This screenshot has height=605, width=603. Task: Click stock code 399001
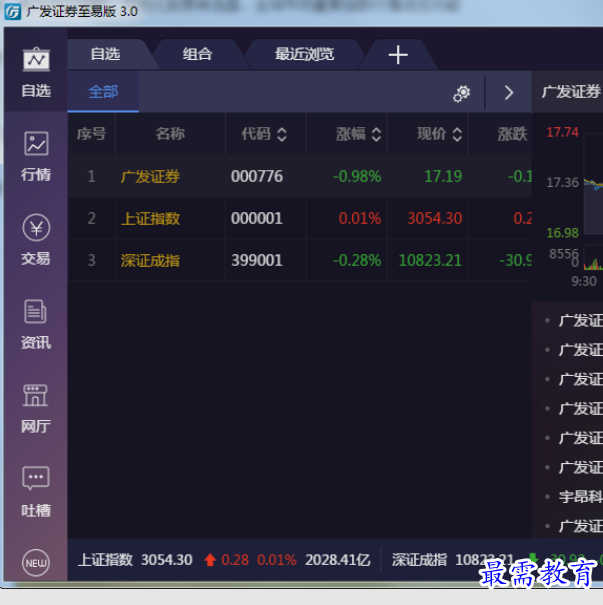(x=257, y=261)
